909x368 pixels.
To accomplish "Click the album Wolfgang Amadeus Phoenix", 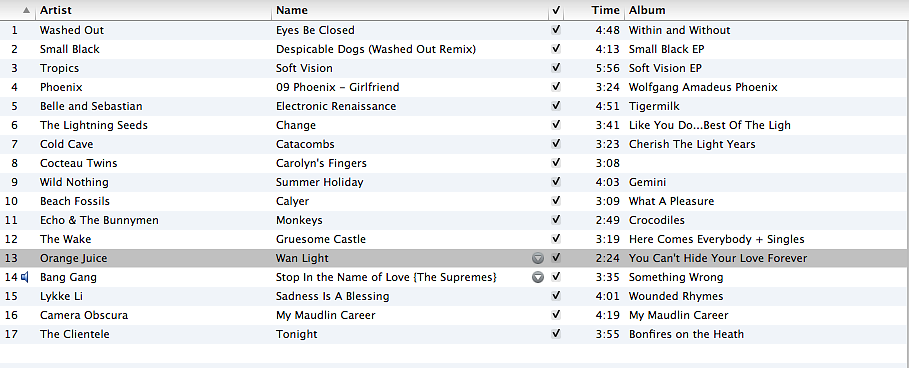I will pyautogui.click(x=703, y=87).
